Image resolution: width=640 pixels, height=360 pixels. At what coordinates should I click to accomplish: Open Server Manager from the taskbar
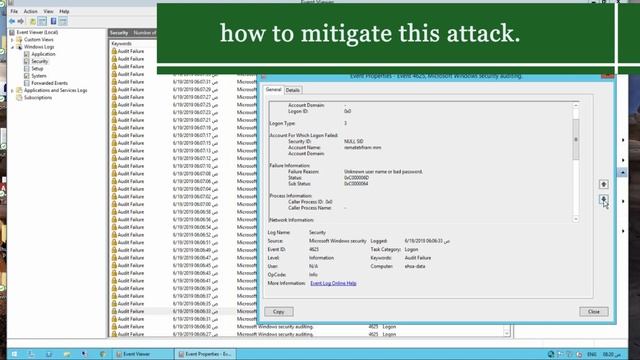pos(31,354)
